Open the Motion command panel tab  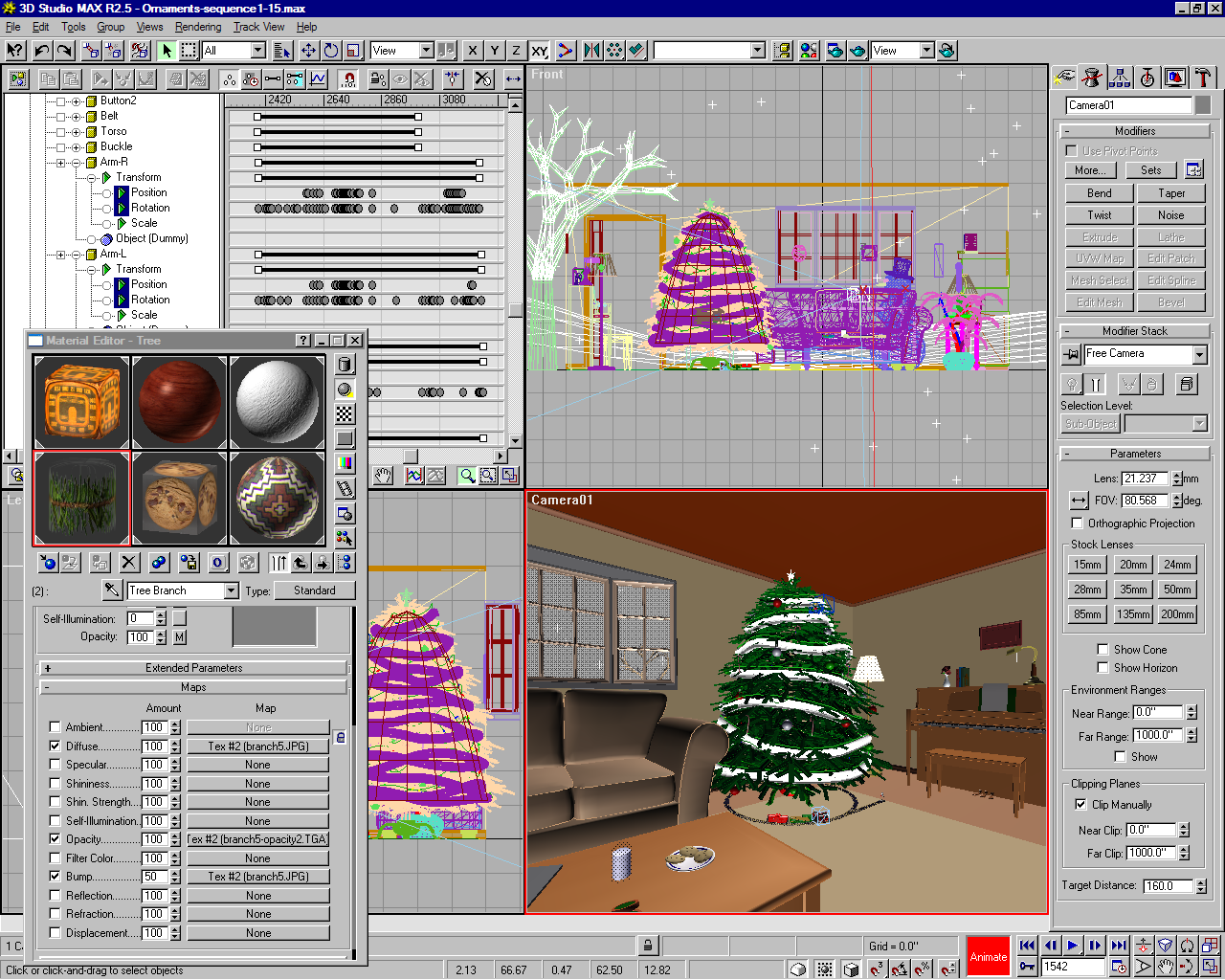click(x=1147, y=78)
